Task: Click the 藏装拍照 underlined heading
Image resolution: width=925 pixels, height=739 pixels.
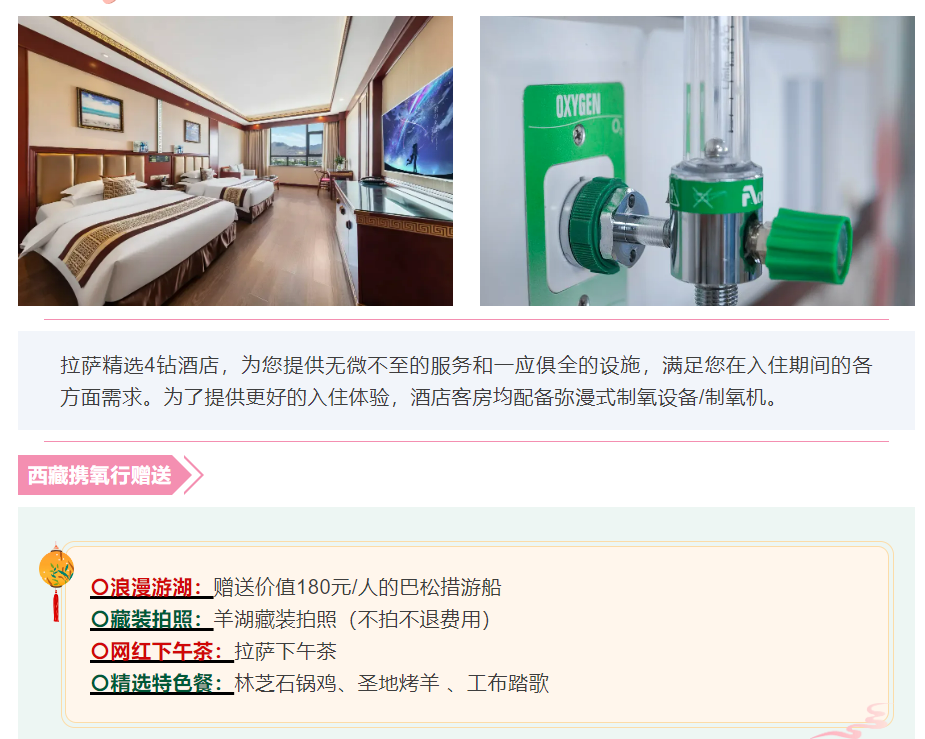Action: (x=151, y=619)
